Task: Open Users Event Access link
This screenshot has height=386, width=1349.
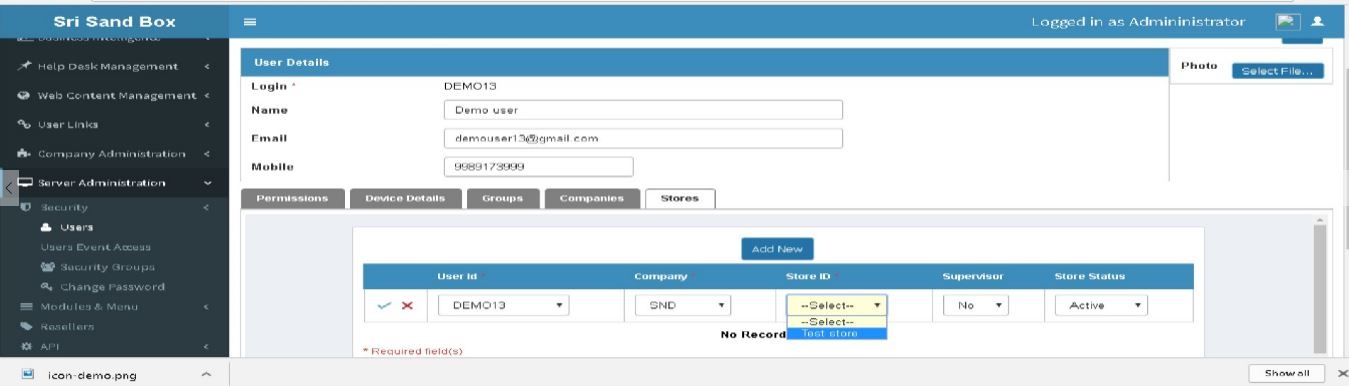Action: pyautogui.click(x=96, y=247)
